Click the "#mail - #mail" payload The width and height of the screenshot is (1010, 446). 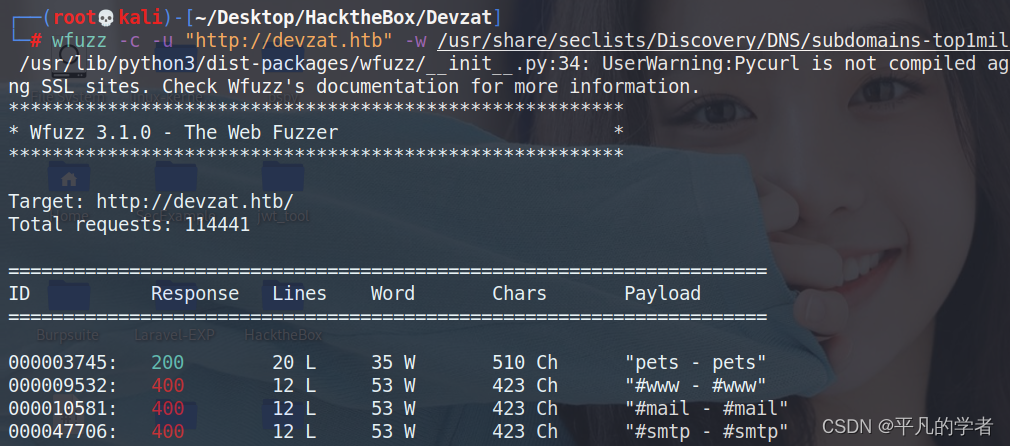(707, 409)
